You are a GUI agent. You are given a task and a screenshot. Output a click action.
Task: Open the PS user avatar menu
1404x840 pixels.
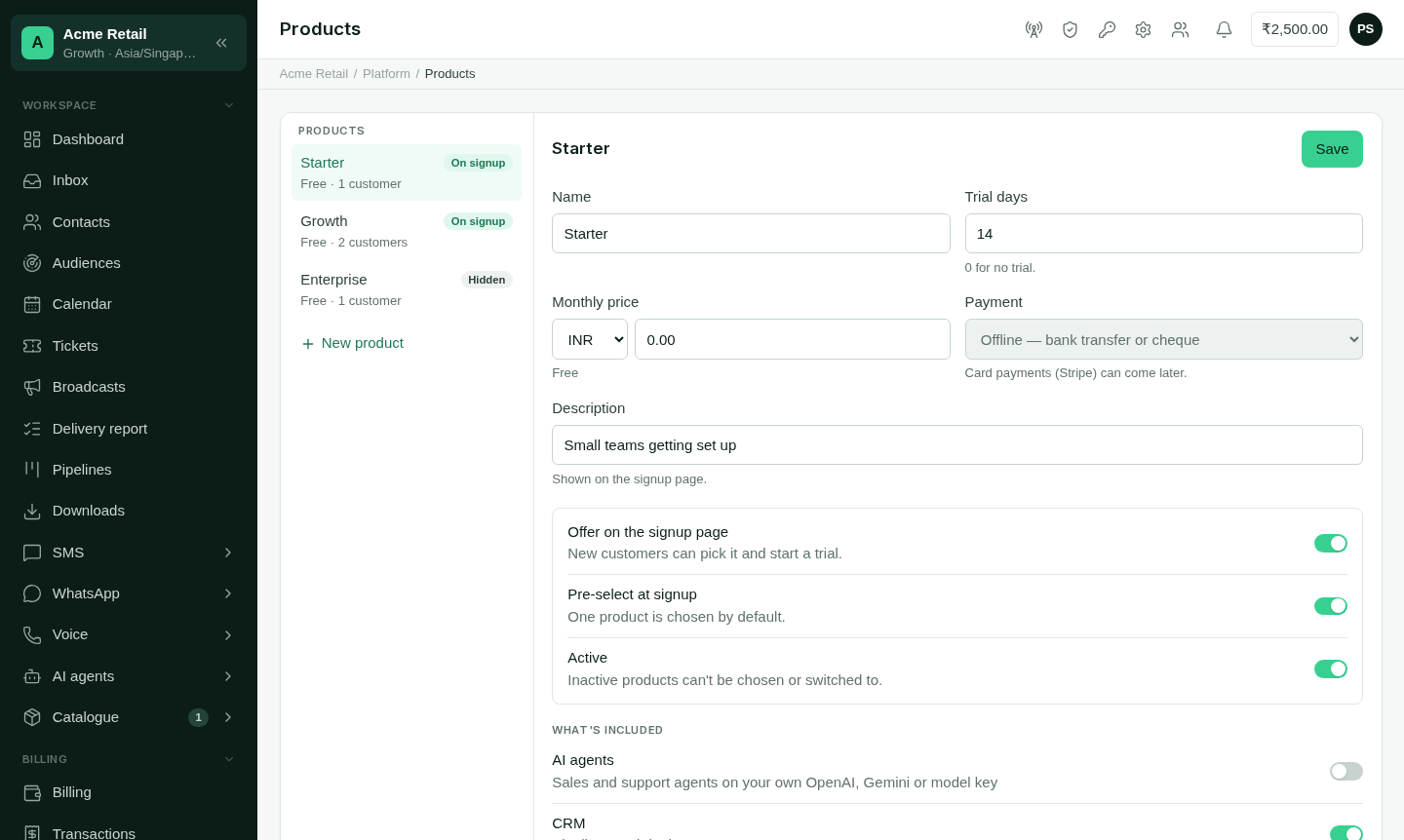(1365, 29)
